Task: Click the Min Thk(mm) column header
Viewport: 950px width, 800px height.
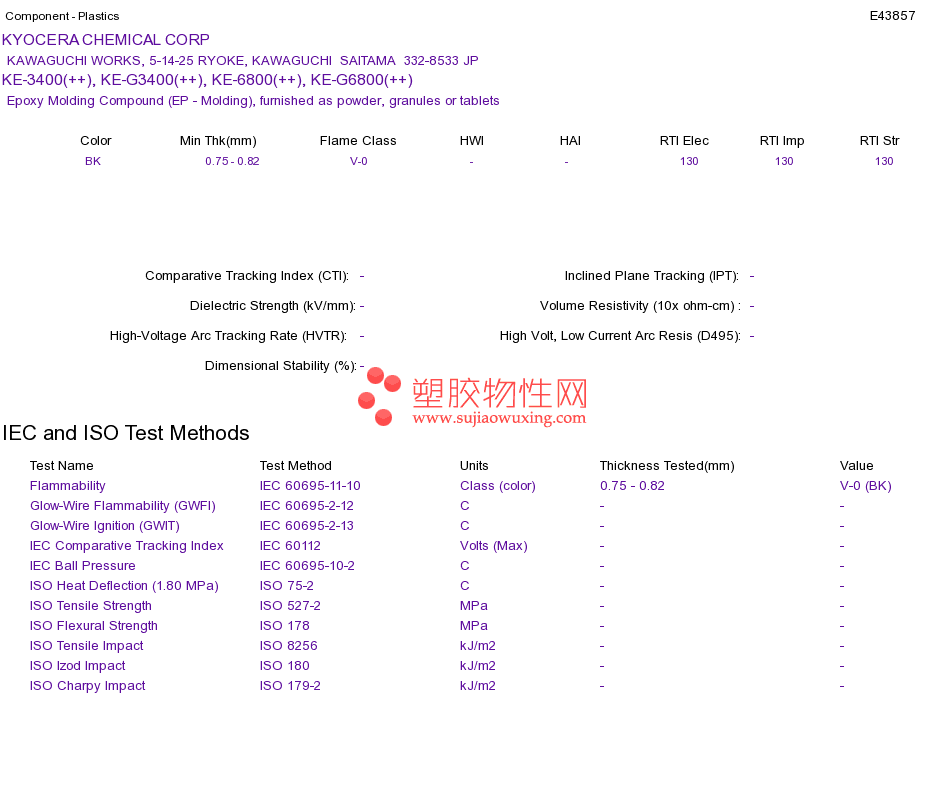Action: 218,141
